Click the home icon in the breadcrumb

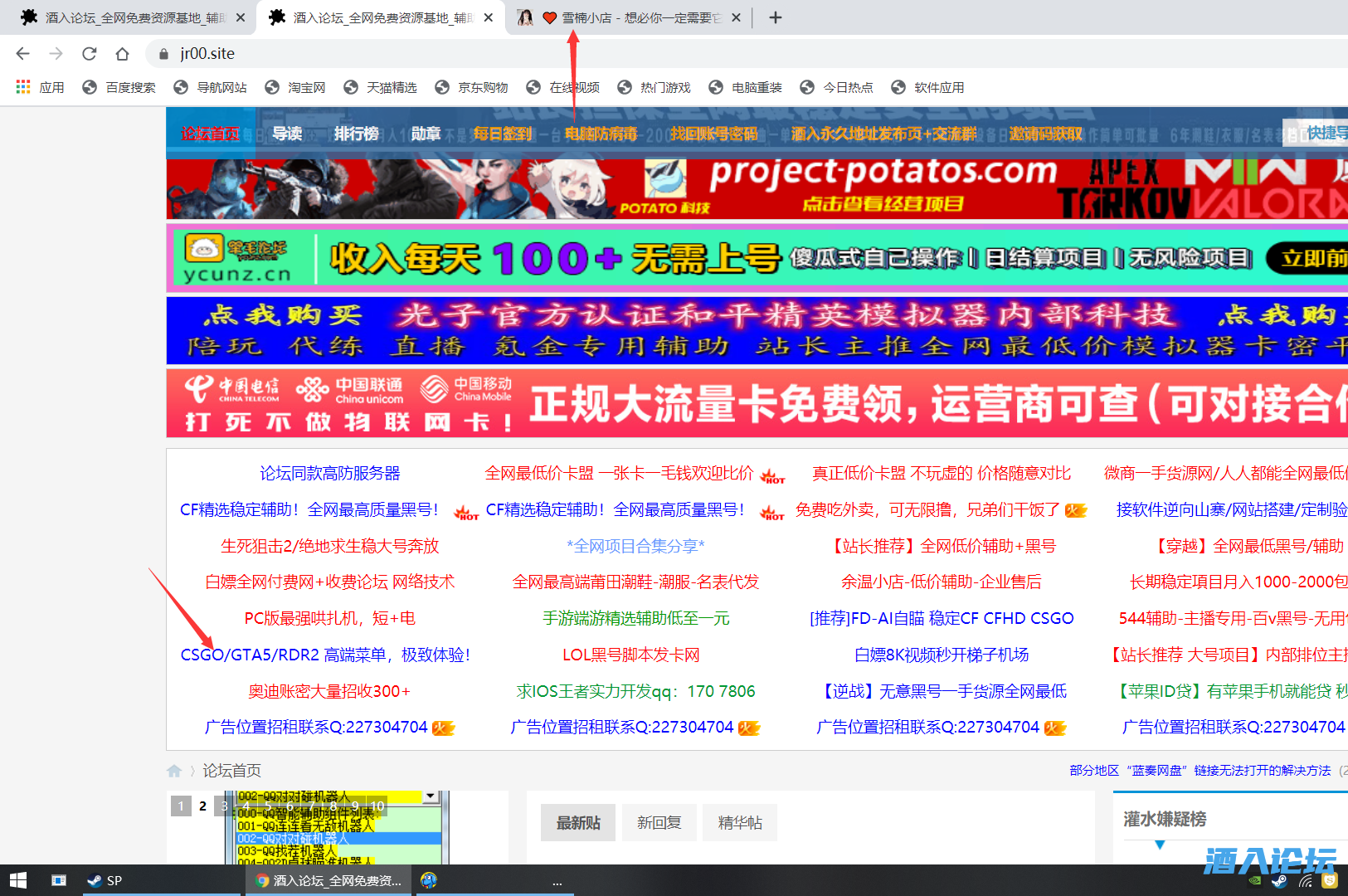click(174, 771)
